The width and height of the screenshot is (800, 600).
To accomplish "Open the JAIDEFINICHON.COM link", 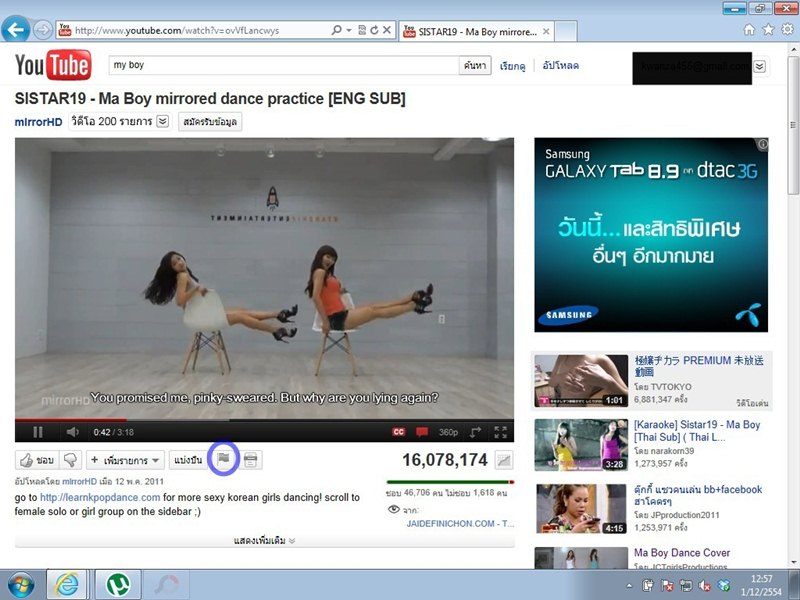I will click(x=460, y=523).
